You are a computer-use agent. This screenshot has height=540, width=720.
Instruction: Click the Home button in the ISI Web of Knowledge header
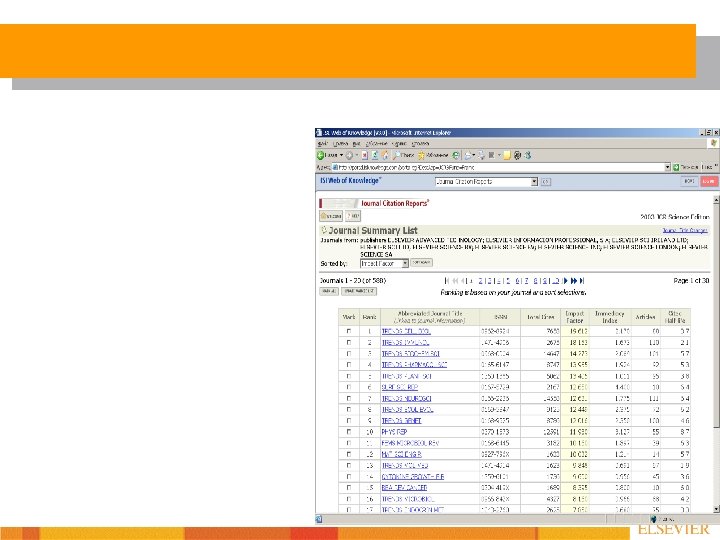pyautogui.click(x=689, y=181)
